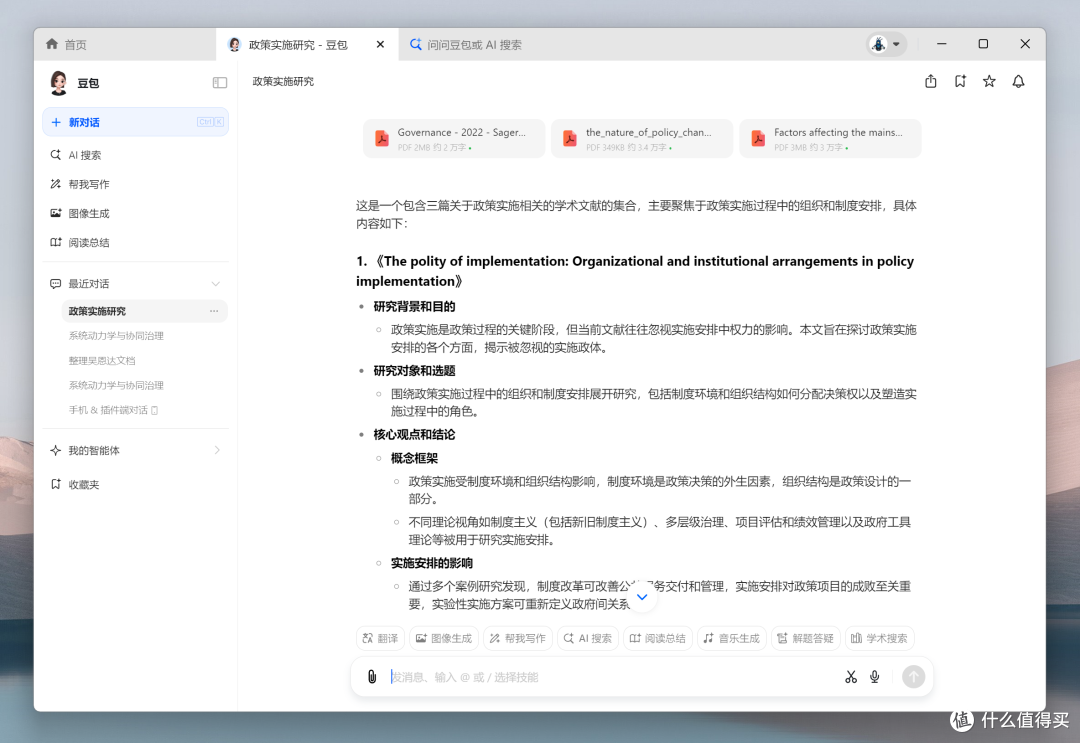Open 我的智能体 in sidebar

[x=135, y=450]
